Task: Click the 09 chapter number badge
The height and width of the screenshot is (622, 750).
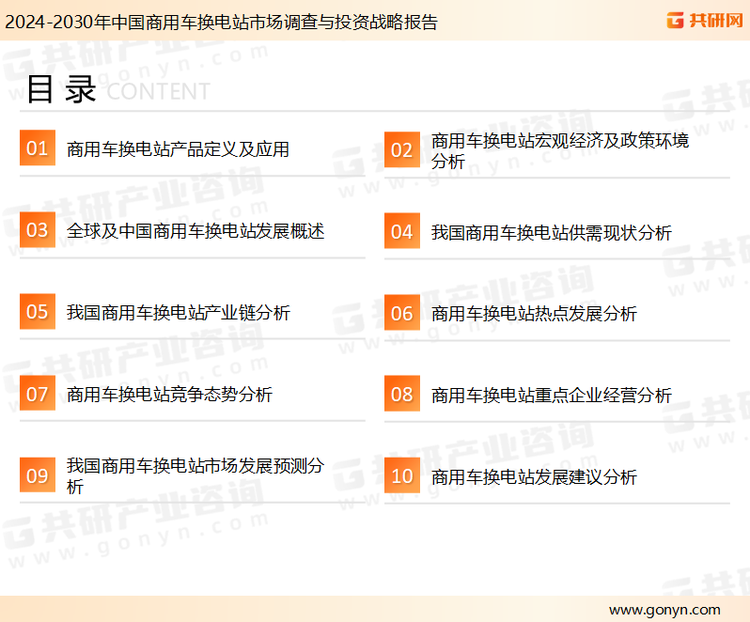Action: click(37, 476)
